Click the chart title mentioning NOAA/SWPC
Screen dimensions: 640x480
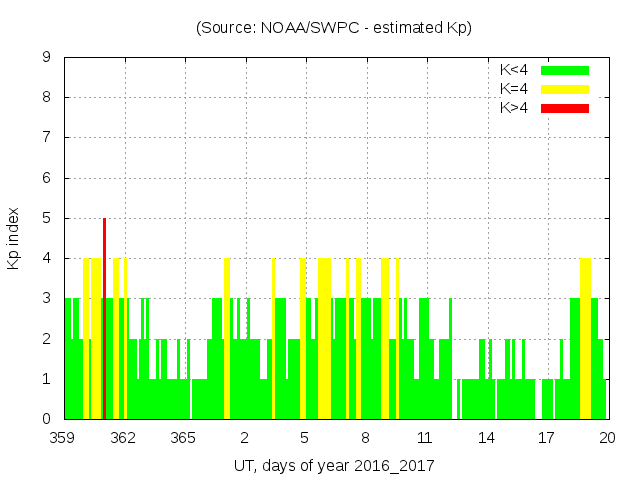click(334, 28)
